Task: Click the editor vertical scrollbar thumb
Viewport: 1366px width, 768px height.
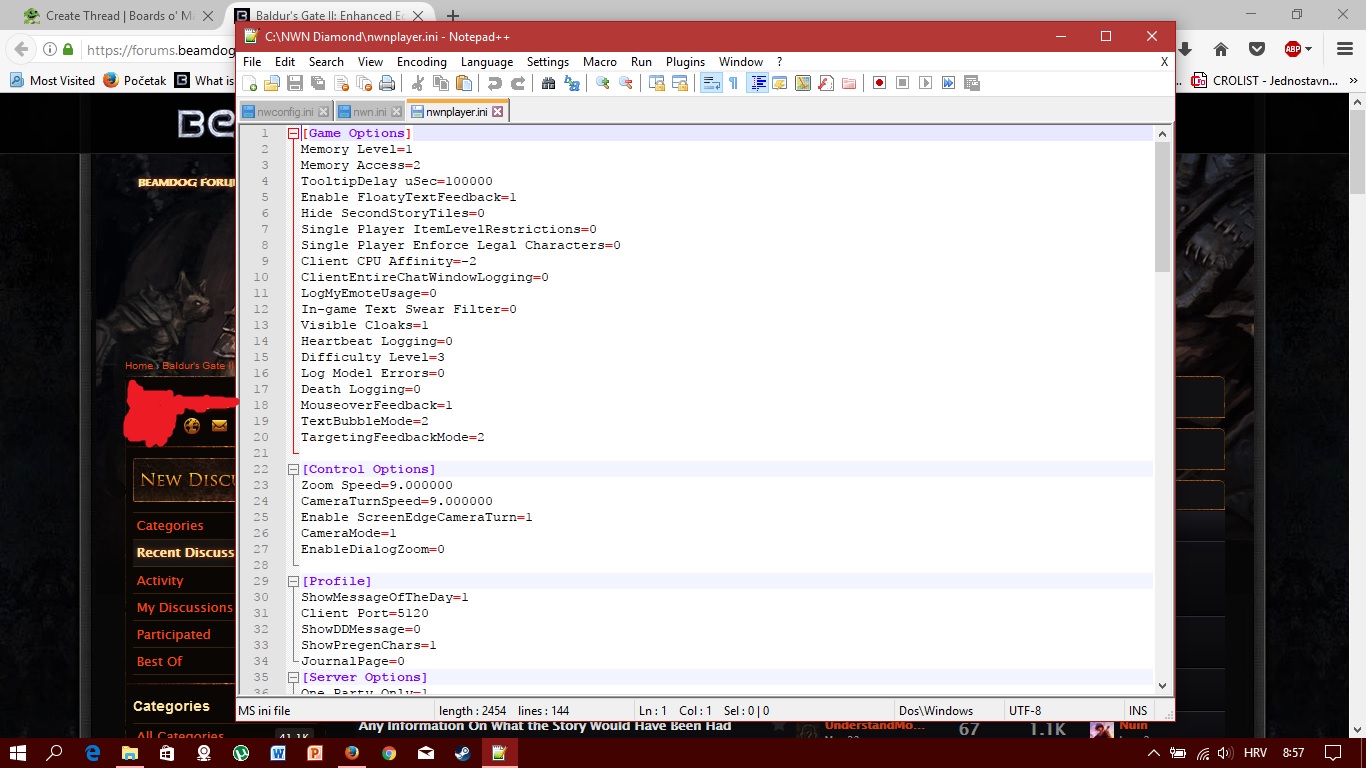Action: click(x=1162, y=206)
